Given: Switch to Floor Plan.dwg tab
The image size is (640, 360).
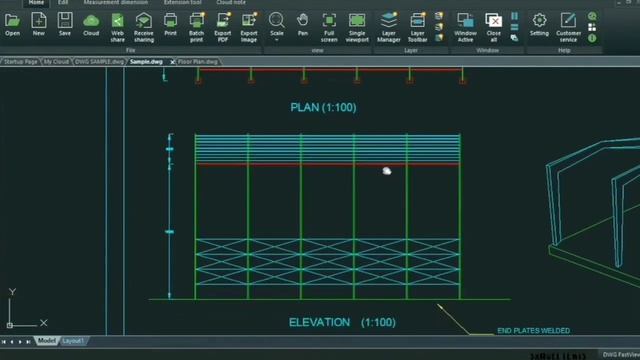Looking at the screenshot, I should (198, 62).
